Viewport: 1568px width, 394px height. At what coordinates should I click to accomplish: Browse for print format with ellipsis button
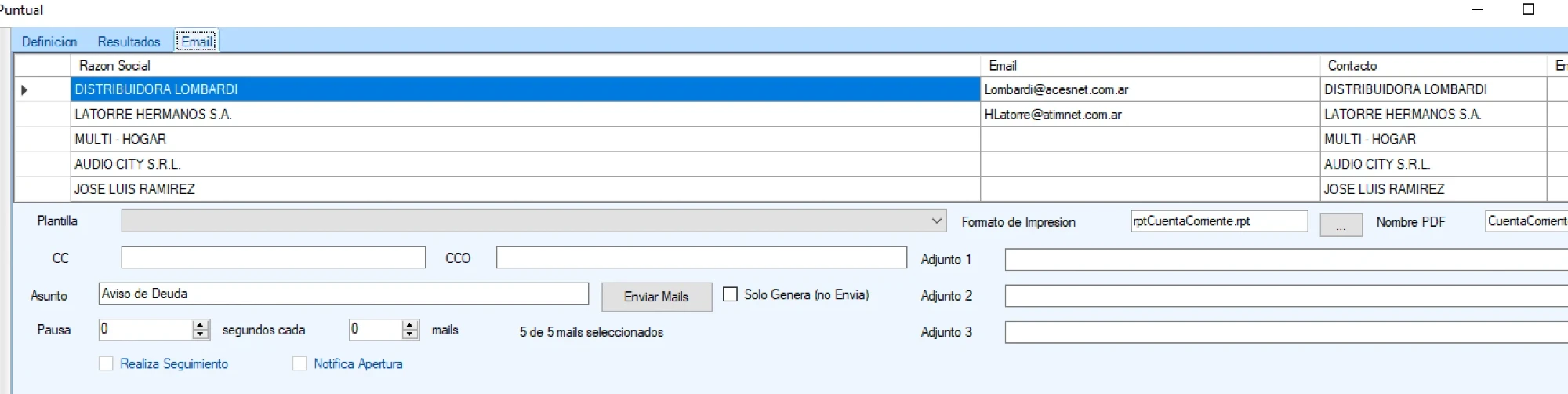(x=1341, y=226)
